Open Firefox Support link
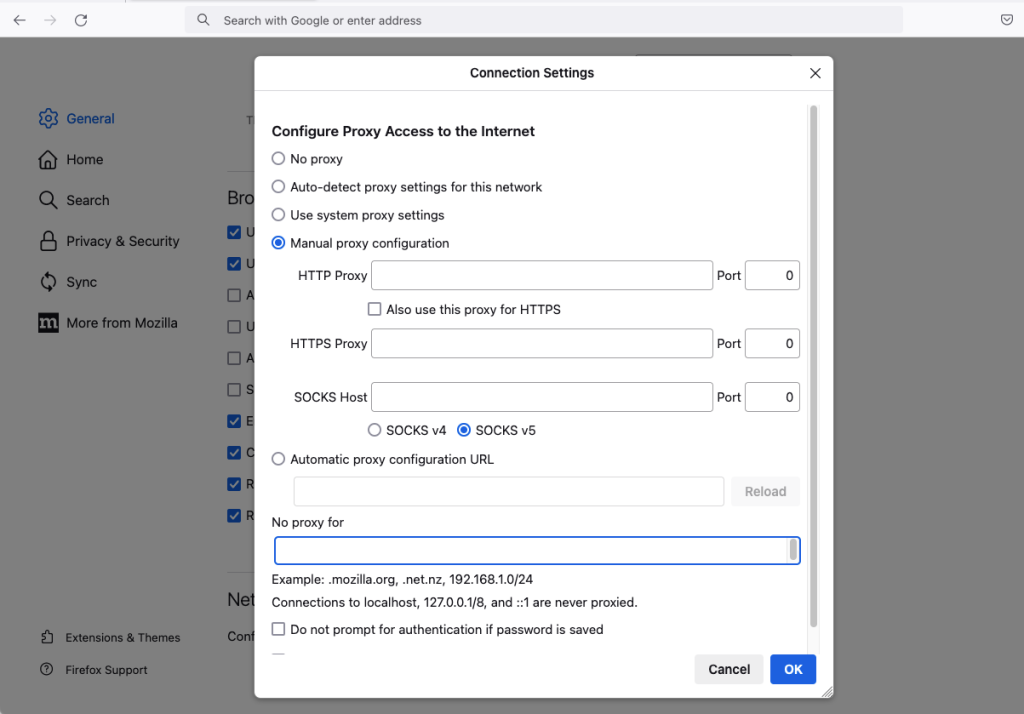Screen dimensions: 1024x714 [106, 670]
